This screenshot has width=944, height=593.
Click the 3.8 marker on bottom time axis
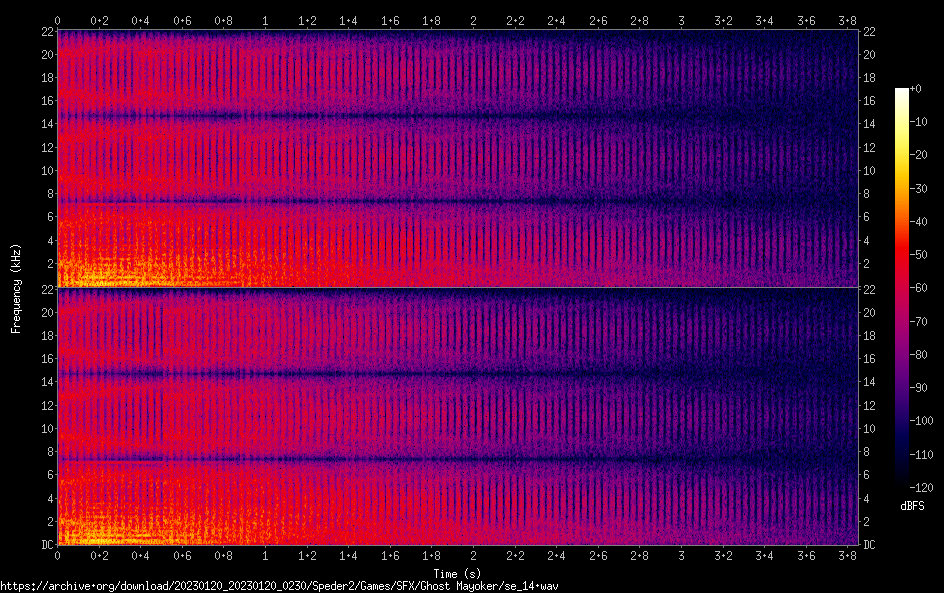848,556
